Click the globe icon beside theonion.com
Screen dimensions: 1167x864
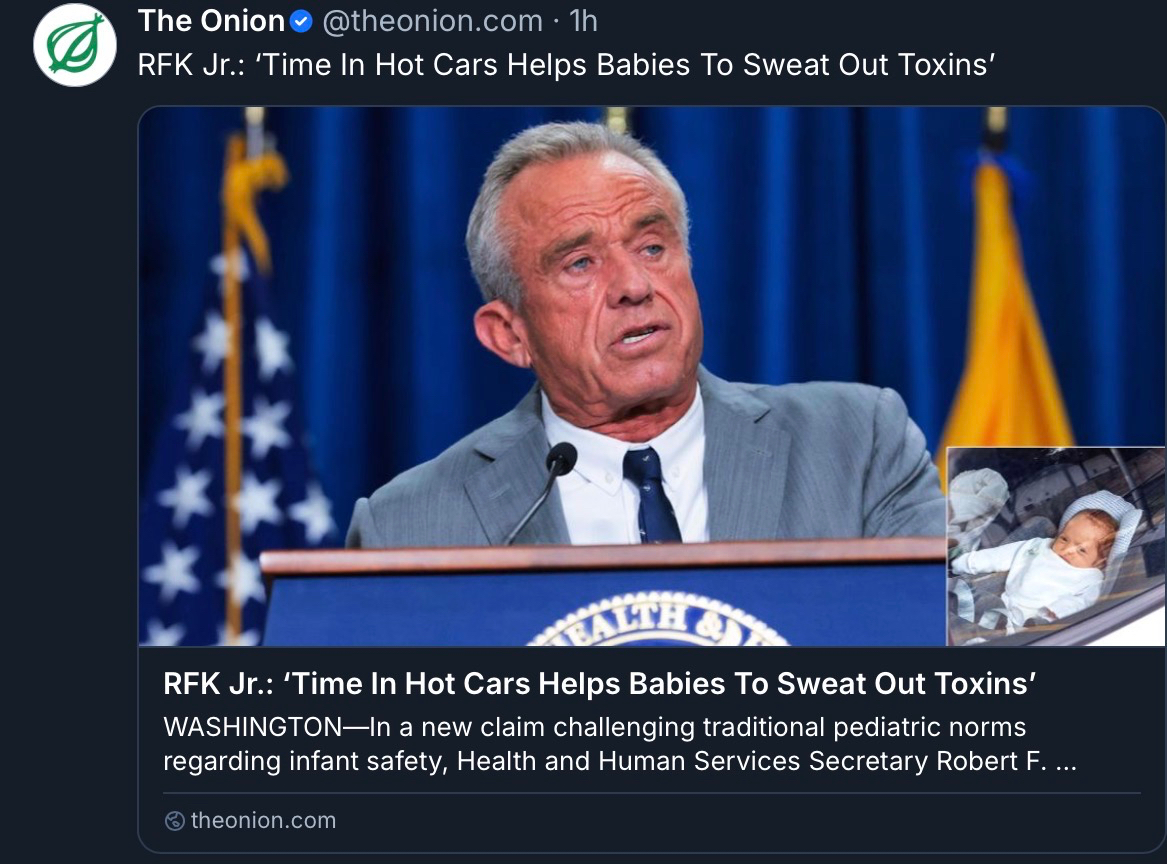[174, 821]
